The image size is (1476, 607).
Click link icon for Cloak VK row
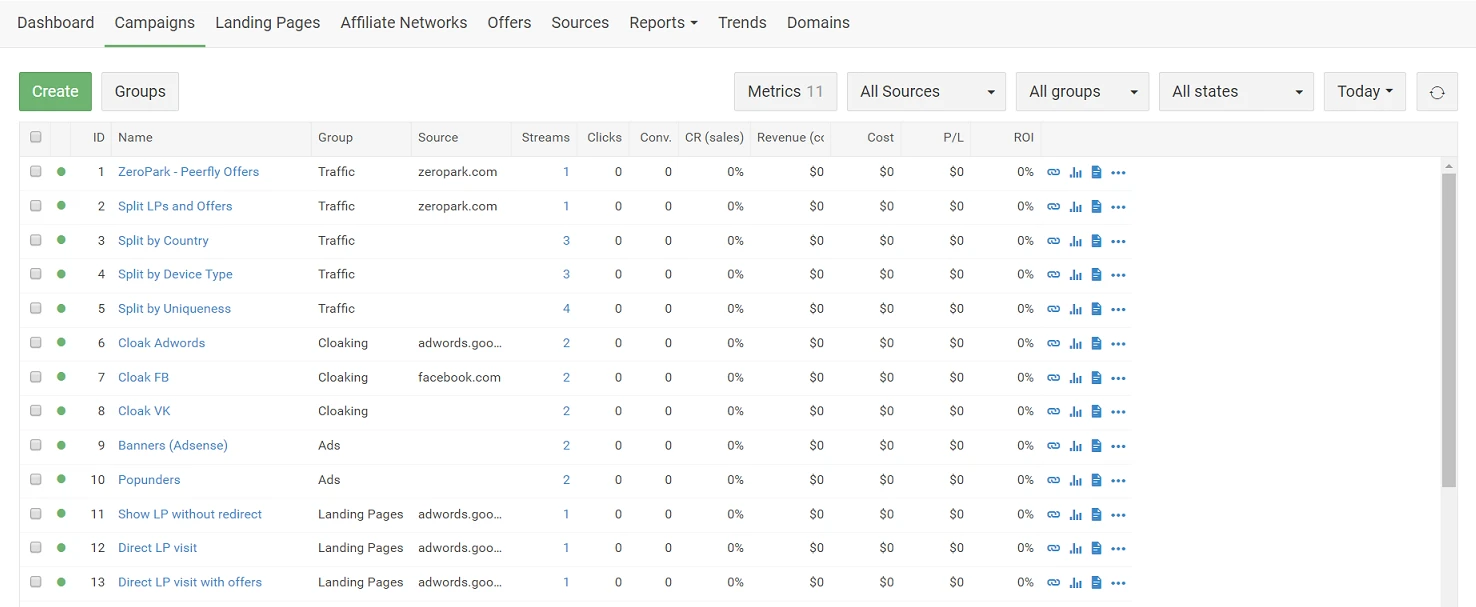1053,412
